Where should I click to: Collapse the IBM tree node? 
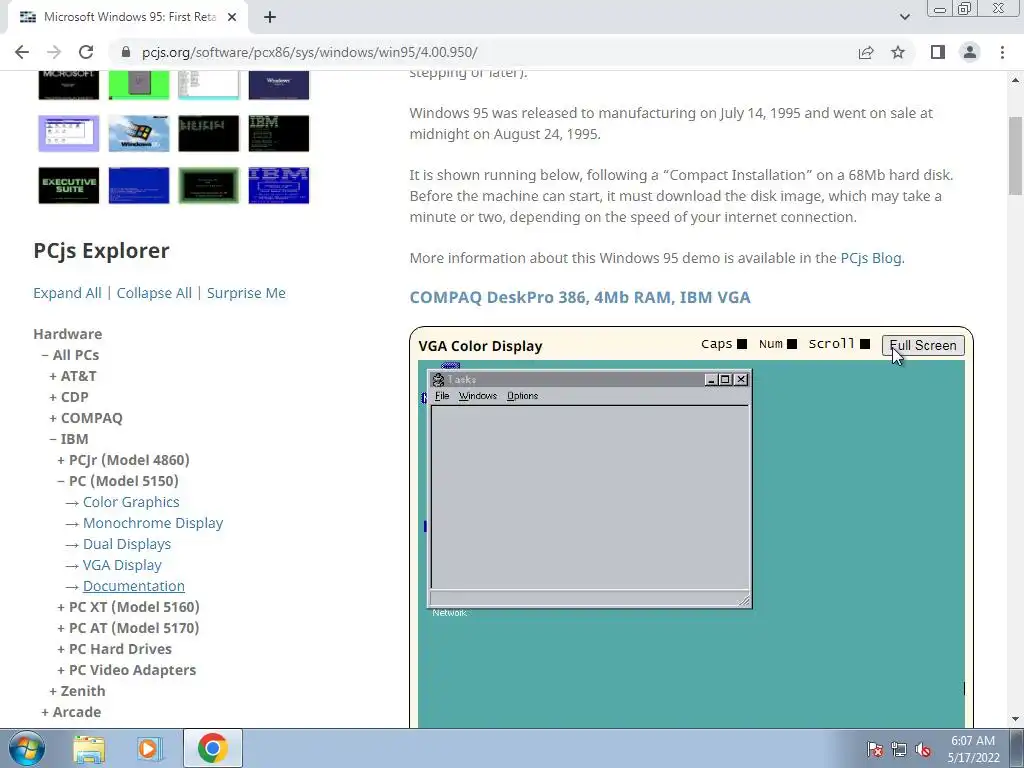[x=53, y=439]
